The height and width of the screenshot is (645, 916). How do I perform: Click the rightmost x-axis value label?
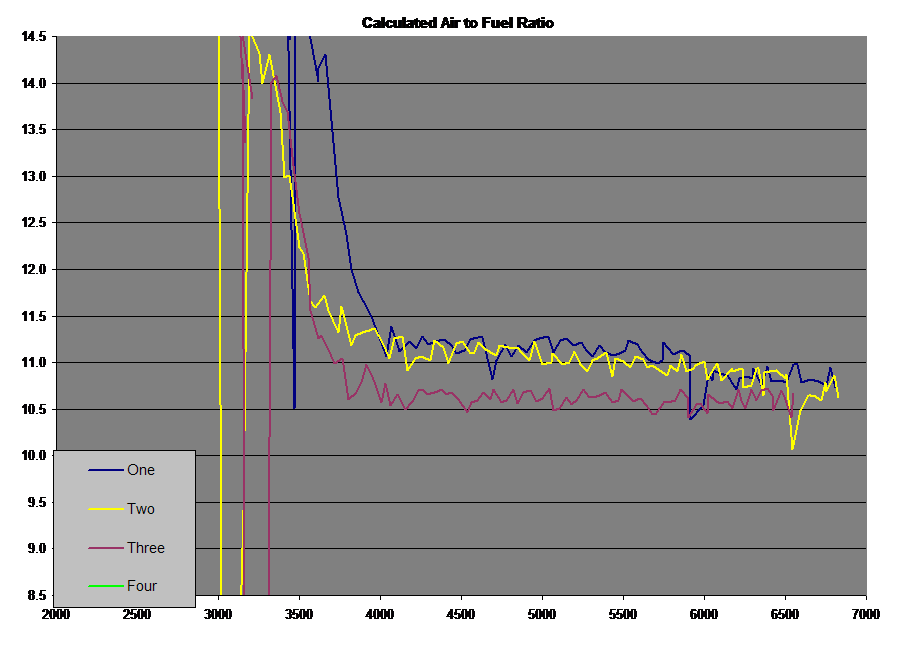coord(865,613)
